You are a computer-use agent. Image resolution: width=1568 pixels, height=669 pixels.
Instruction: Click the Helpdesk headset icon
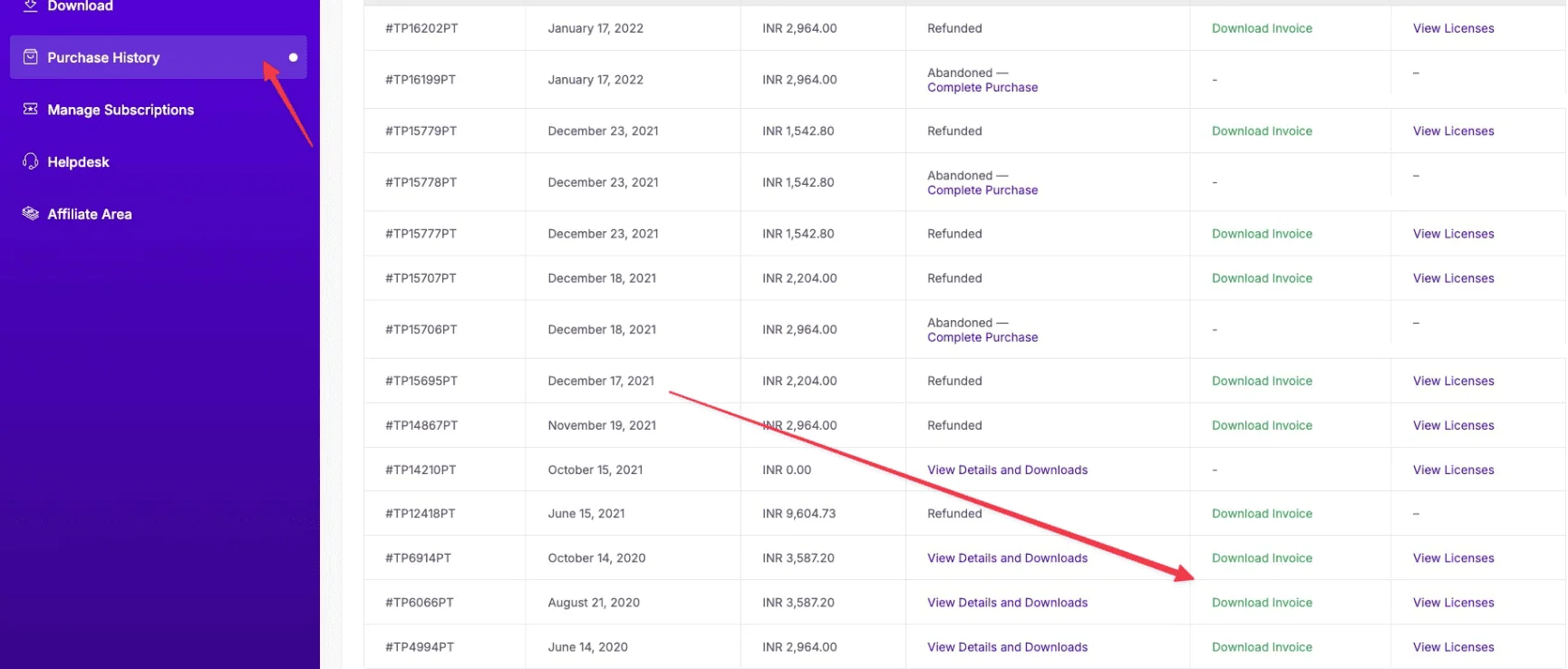click(30, 161)
